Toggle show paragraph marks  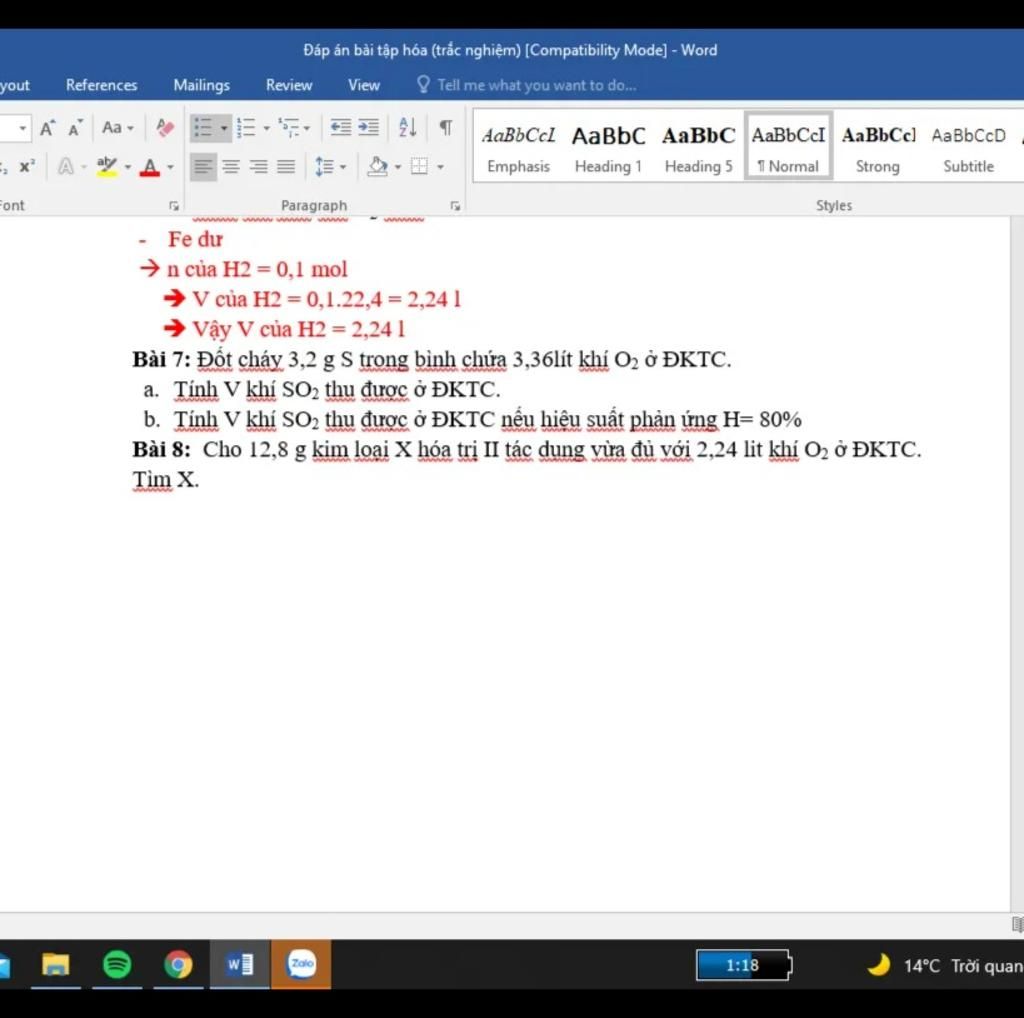(x=445, y=127)
